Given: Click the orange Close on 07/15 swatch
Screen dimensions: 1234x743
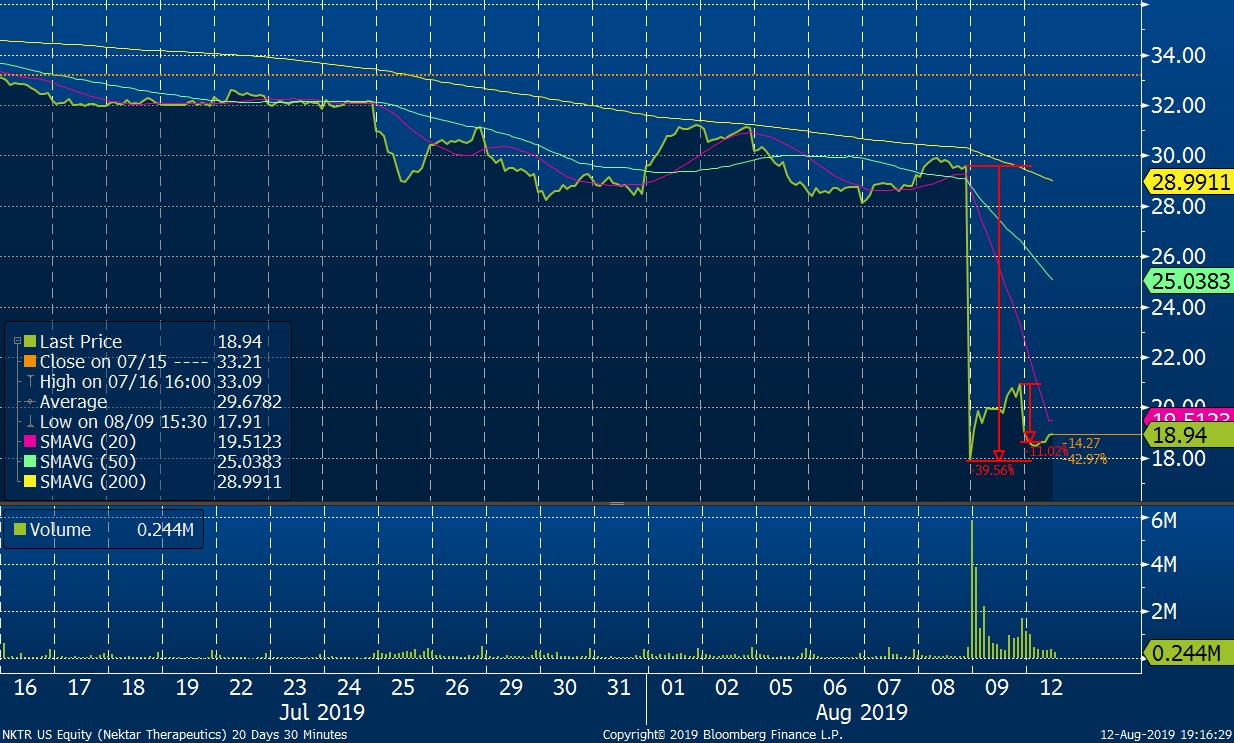Looking at the screenshot, I should (29, 362).
